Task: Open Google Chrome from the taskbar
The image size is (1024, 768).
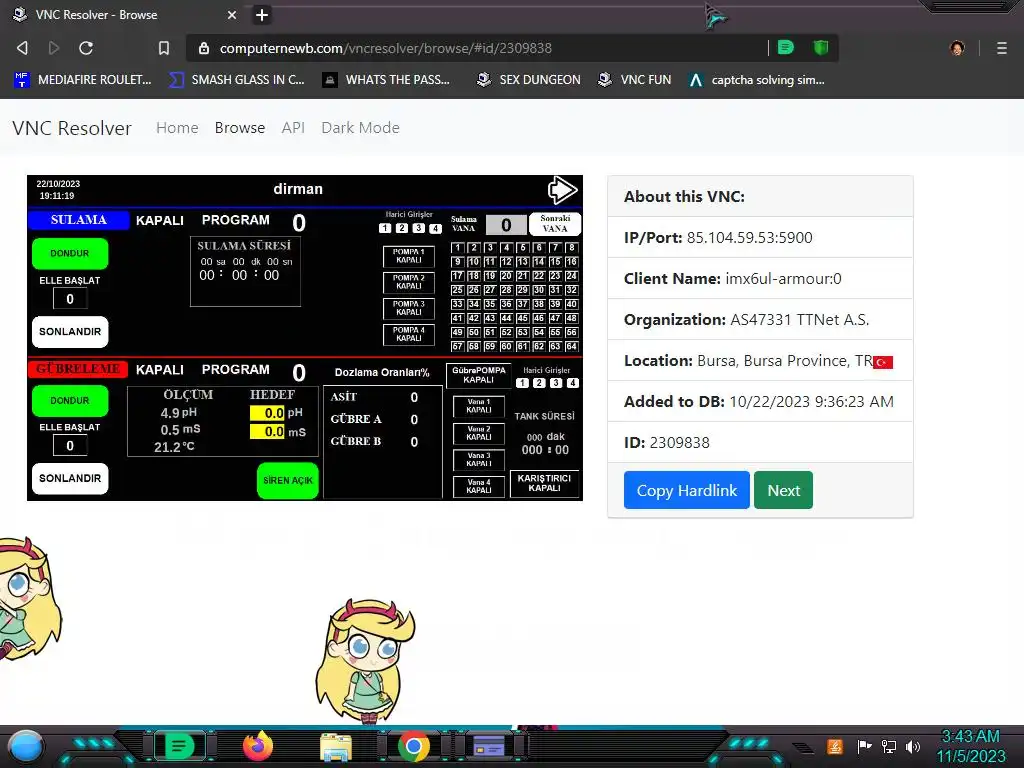Action: [413, 747]
